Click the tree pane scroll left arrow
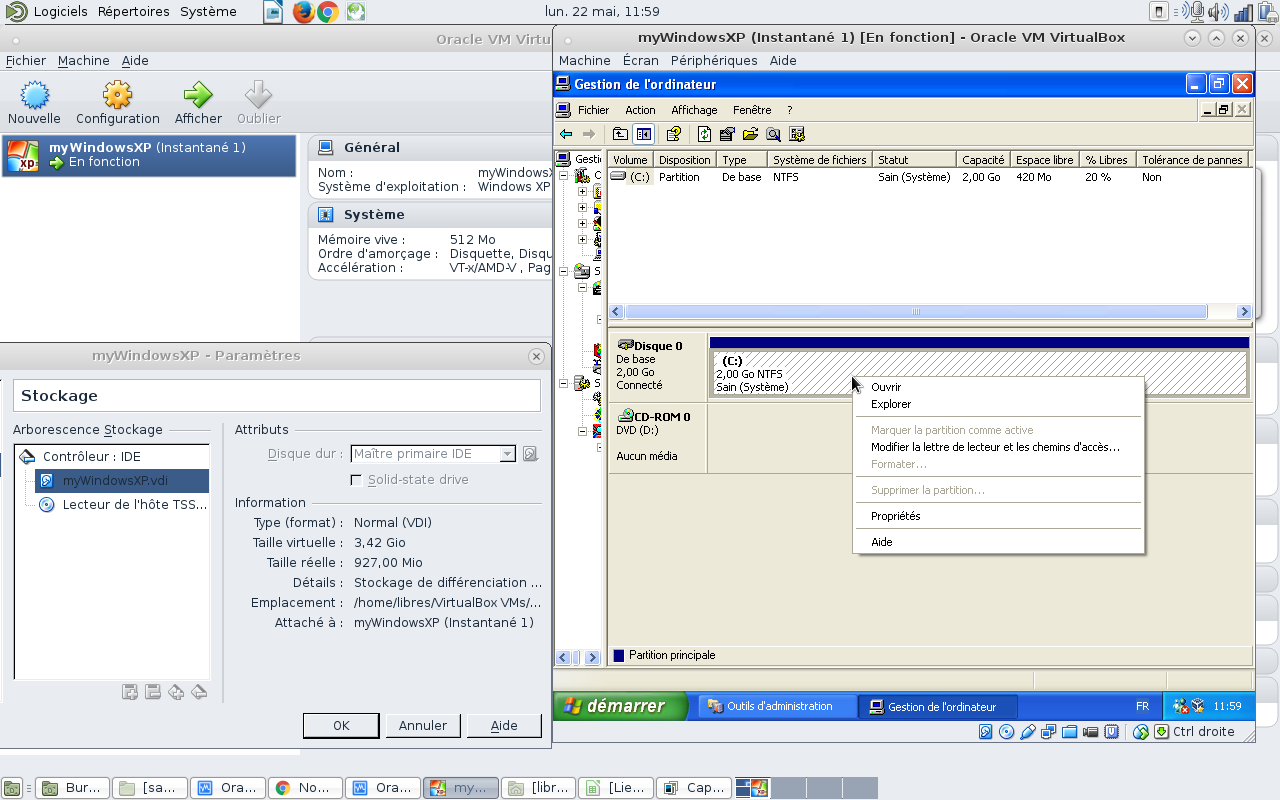1280x800 pixels. point(563,658)
